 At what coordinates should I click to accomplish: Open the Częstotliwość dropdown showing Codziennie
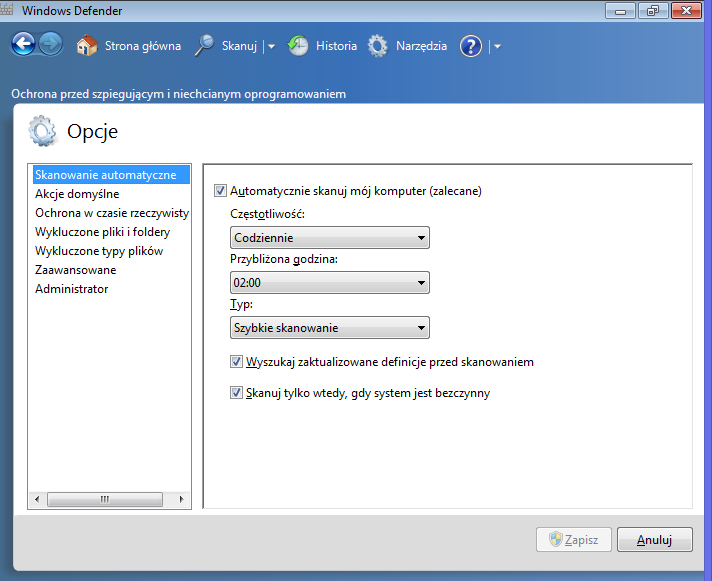330,237
